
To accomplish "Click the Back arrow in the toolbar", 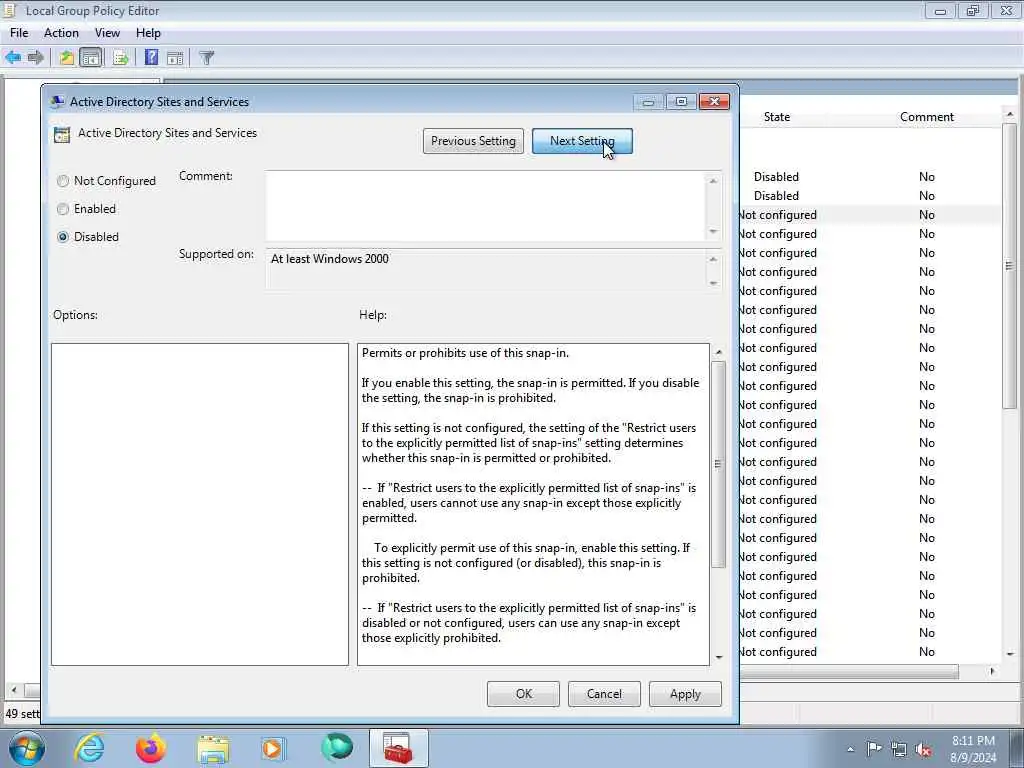I will (13, 57).
